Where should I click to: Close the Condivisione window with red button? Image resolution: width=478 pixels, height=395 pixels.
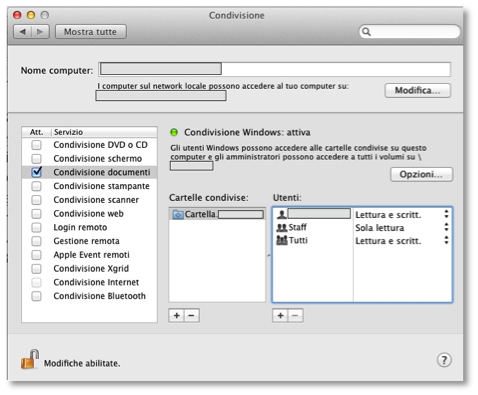[x=17, y=15]
